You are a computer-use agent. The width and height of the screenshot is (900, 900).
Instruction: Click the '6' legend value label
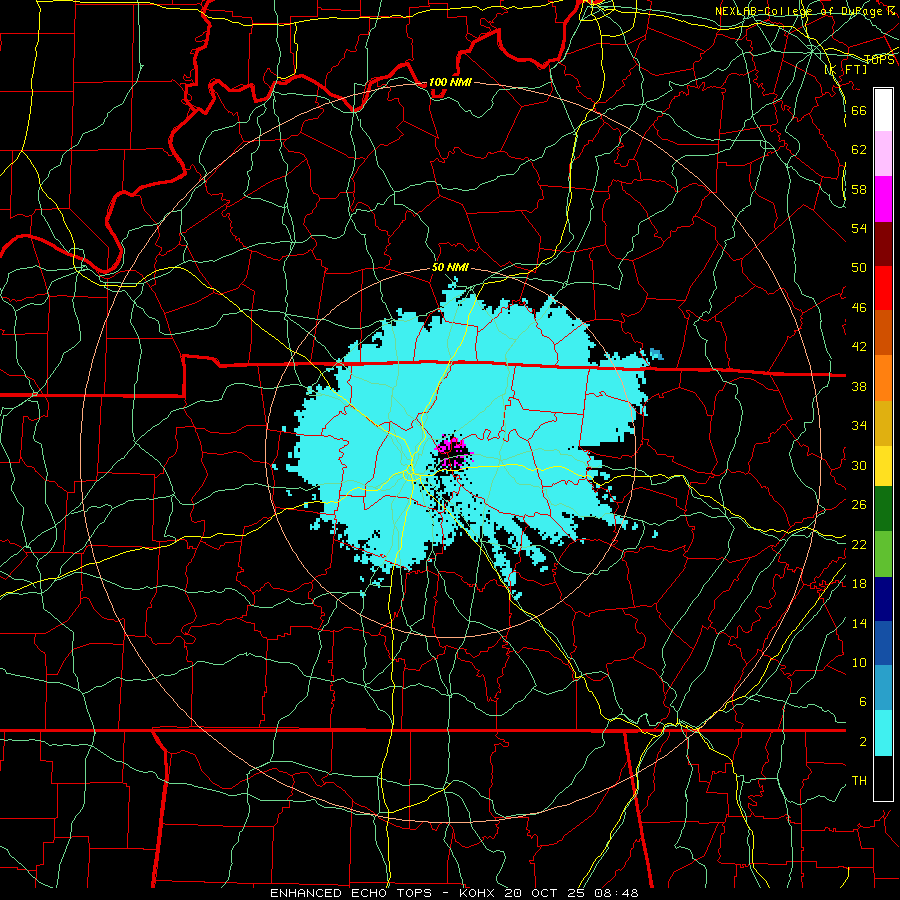pyautogui.click(x=862, y=702)
